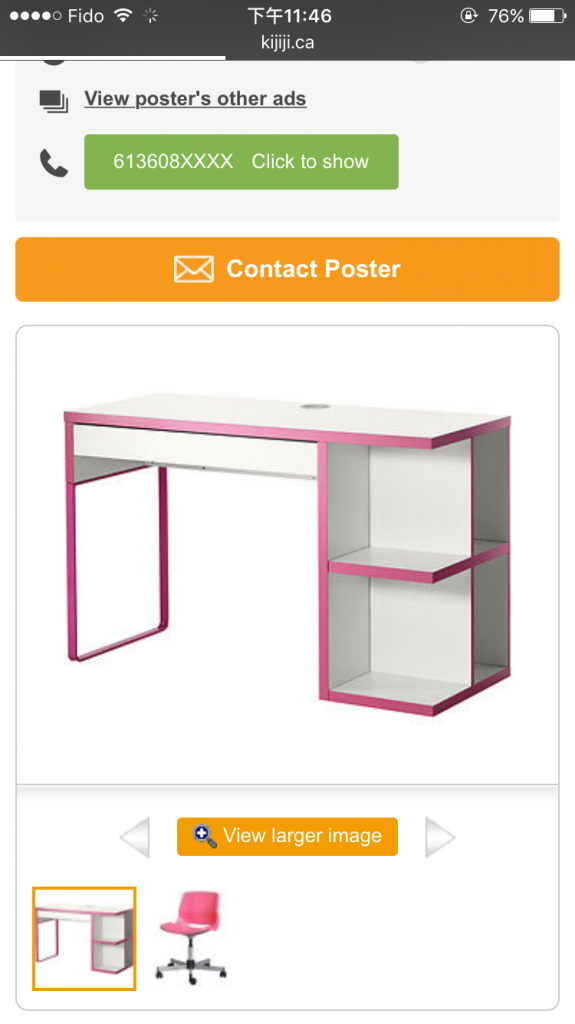Screen dimensions: 575x1024
Task: Click the main pink desk photo
Action: point(288,555)
